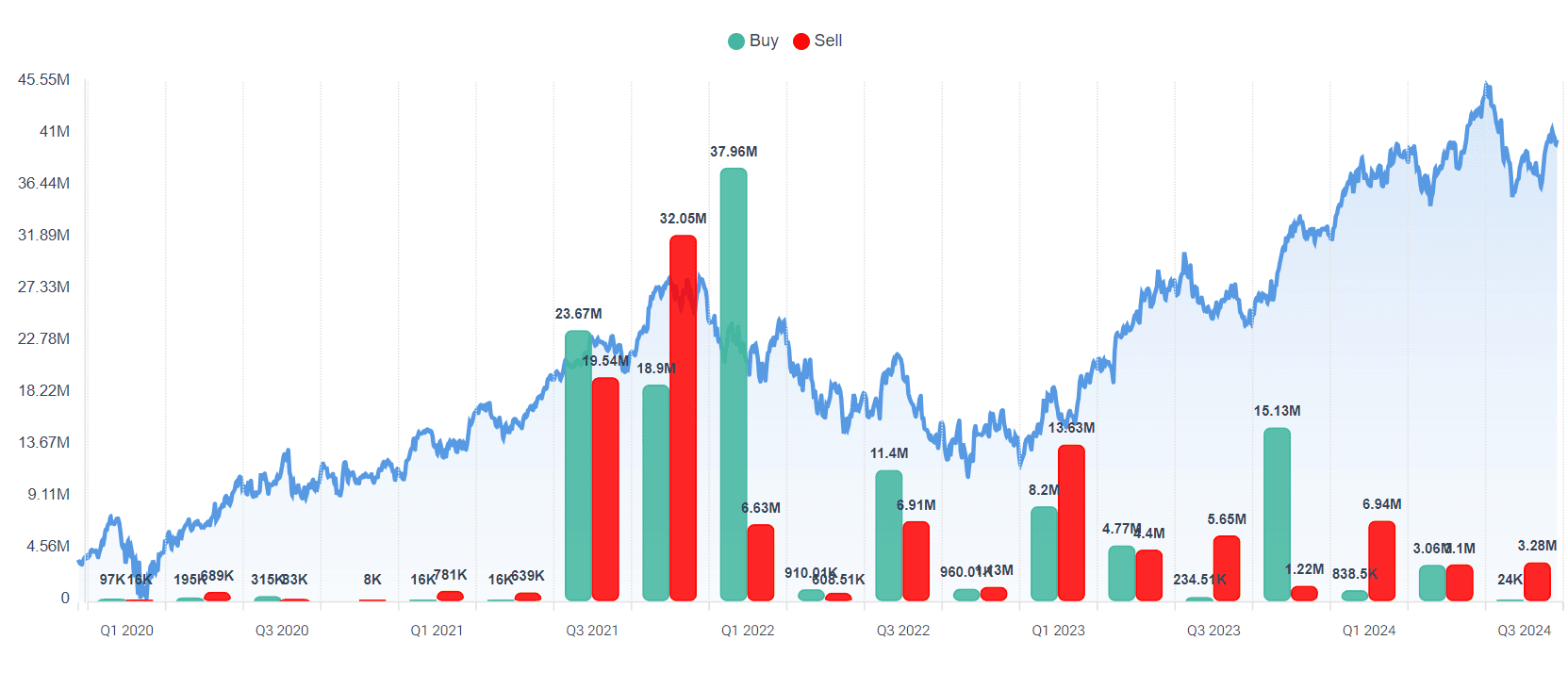Click the price line's highest peak
This screenshot has height=673, width=1568.
pyautogui.click(x=1486, y=83)
